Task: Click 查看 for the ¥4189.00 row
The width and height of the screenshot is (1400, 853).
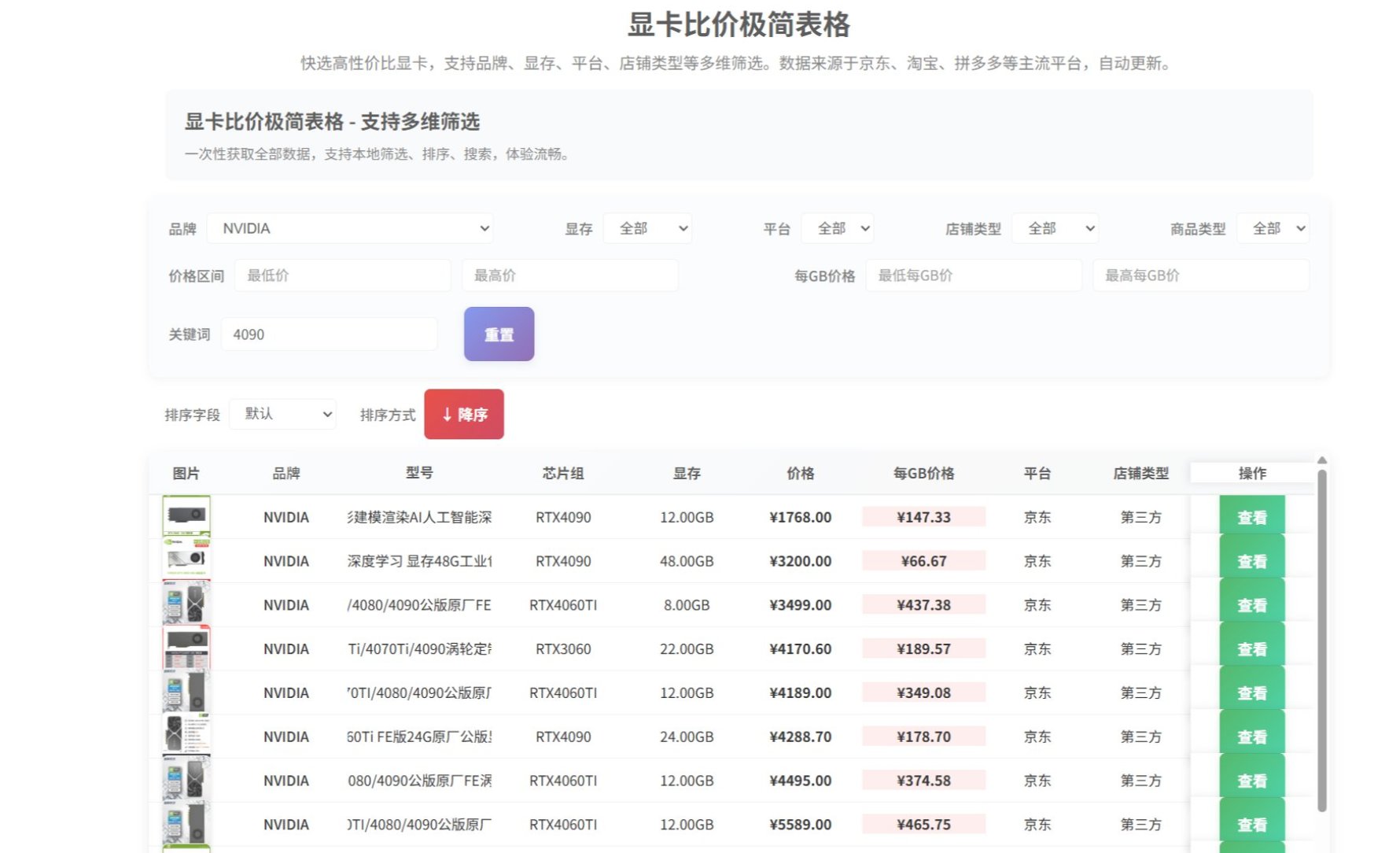Action: pos(1252,693)
